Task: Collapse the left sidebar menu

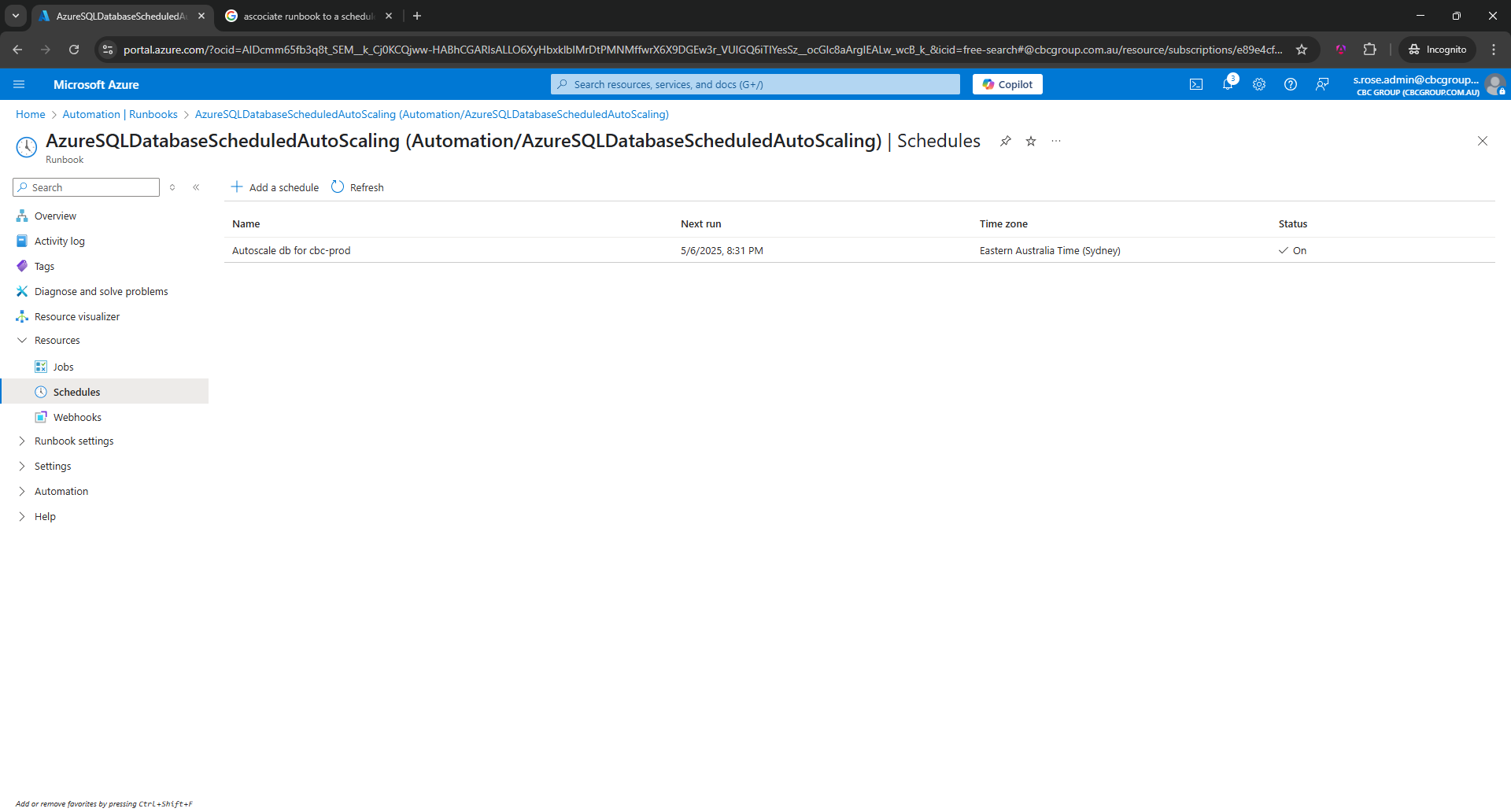Action: click(196, 187)
